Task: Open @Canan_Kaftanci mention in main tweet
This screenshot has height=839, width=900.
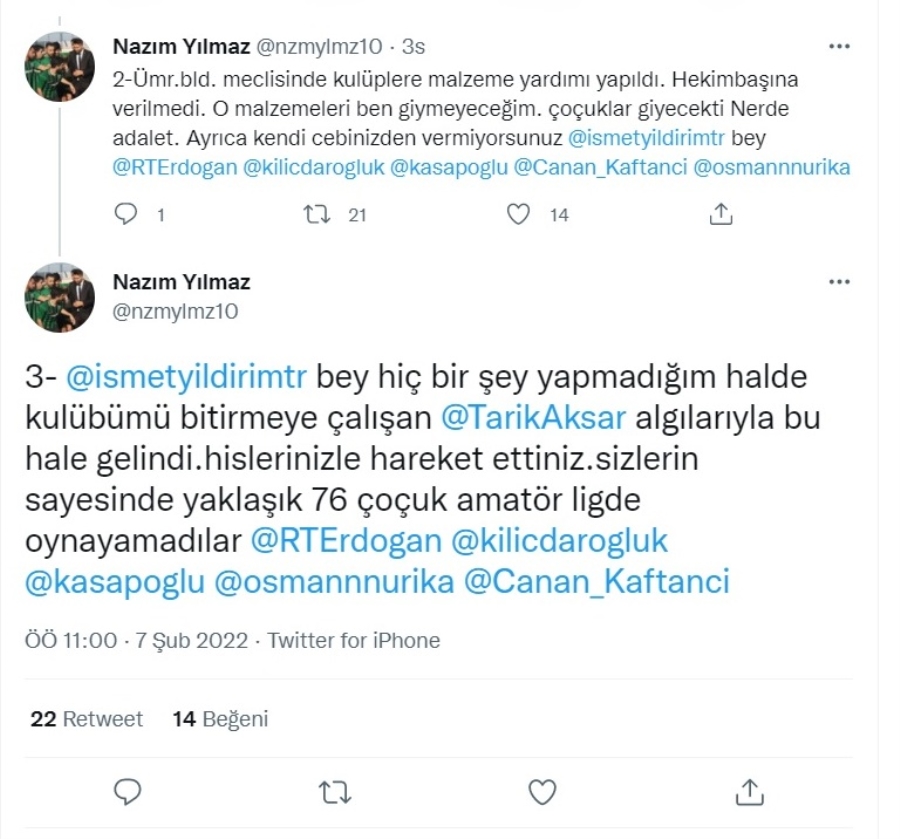Action: click(x=596, y=581)
